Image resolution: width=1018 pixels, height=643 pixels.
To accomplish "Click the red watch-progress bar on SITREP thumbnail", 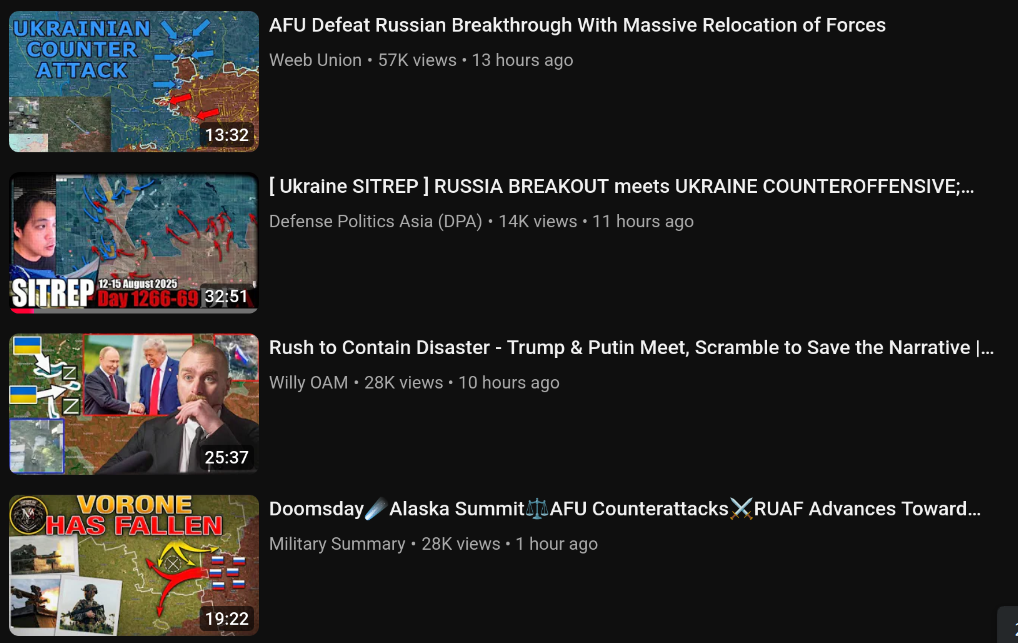I will 22,311.
